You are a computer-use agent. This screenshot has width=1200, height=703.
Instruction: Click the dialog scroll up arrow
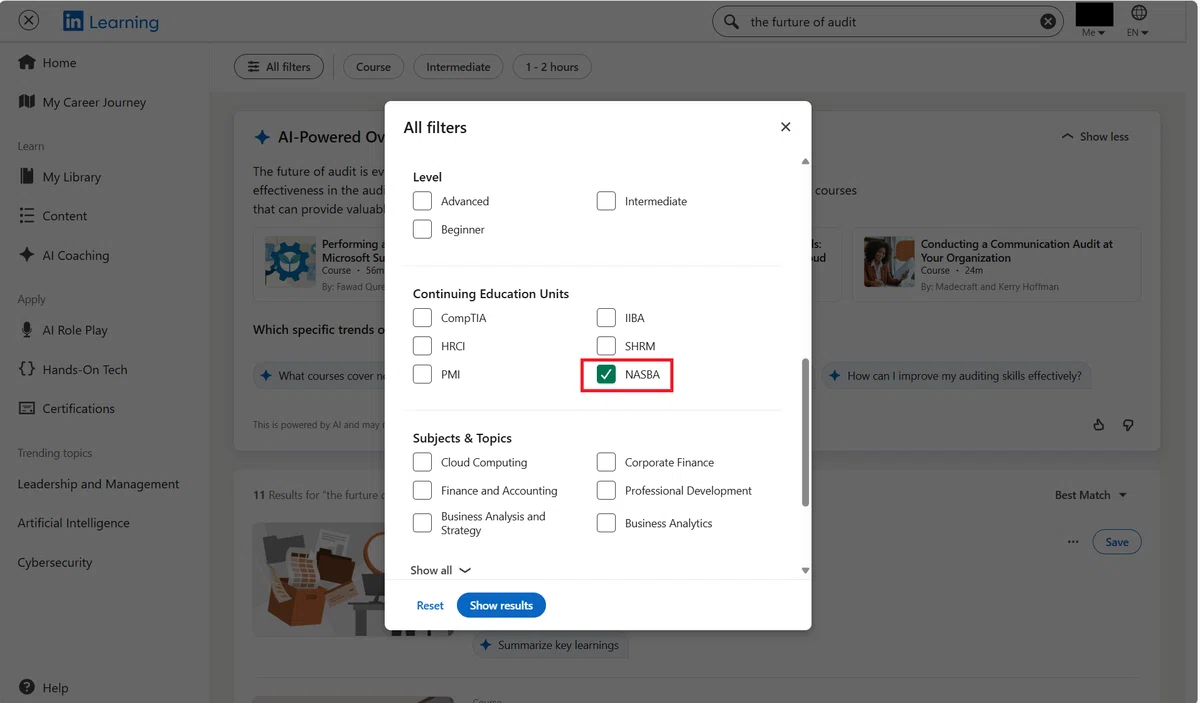click(x=805, y=161)
